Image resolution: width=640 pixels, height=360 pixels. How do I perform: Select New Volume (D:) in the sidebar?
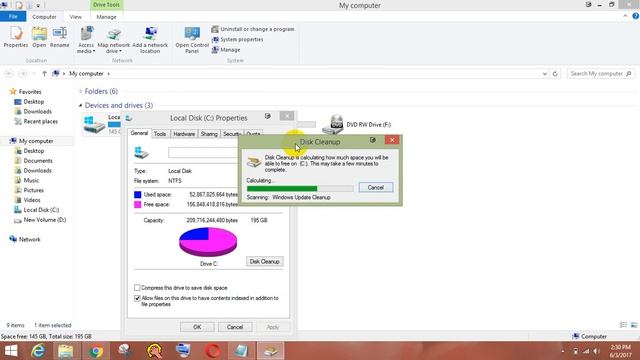point(40,220)
